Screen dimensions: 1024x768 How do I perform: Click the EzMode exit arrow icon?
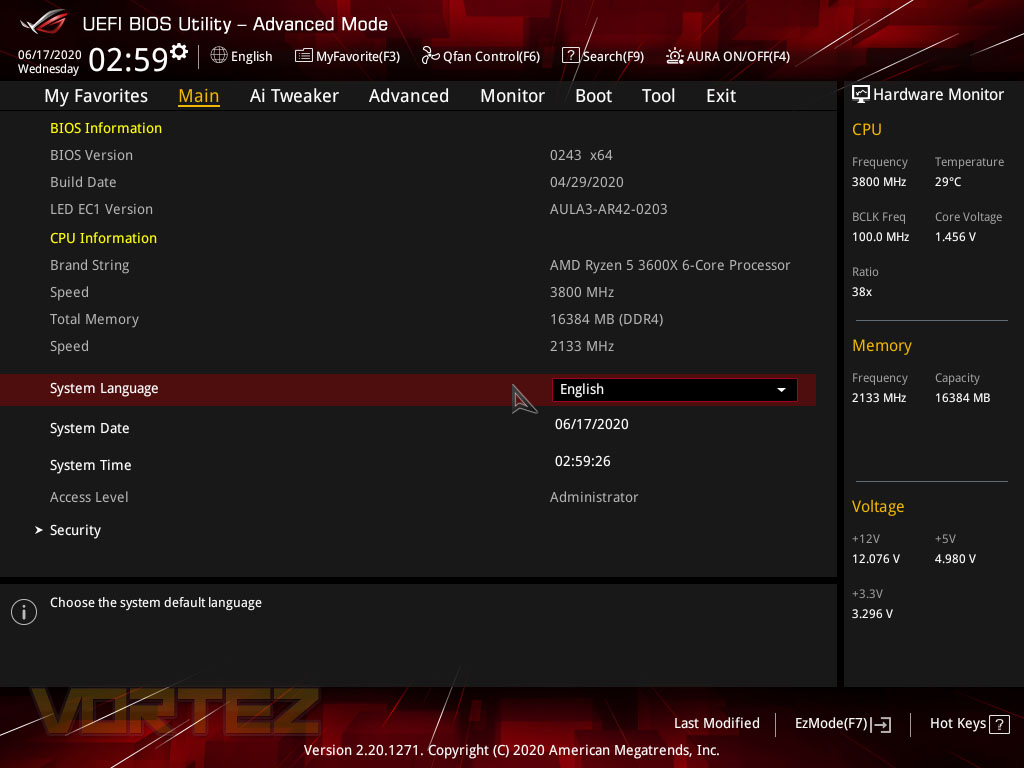point(881,724)
